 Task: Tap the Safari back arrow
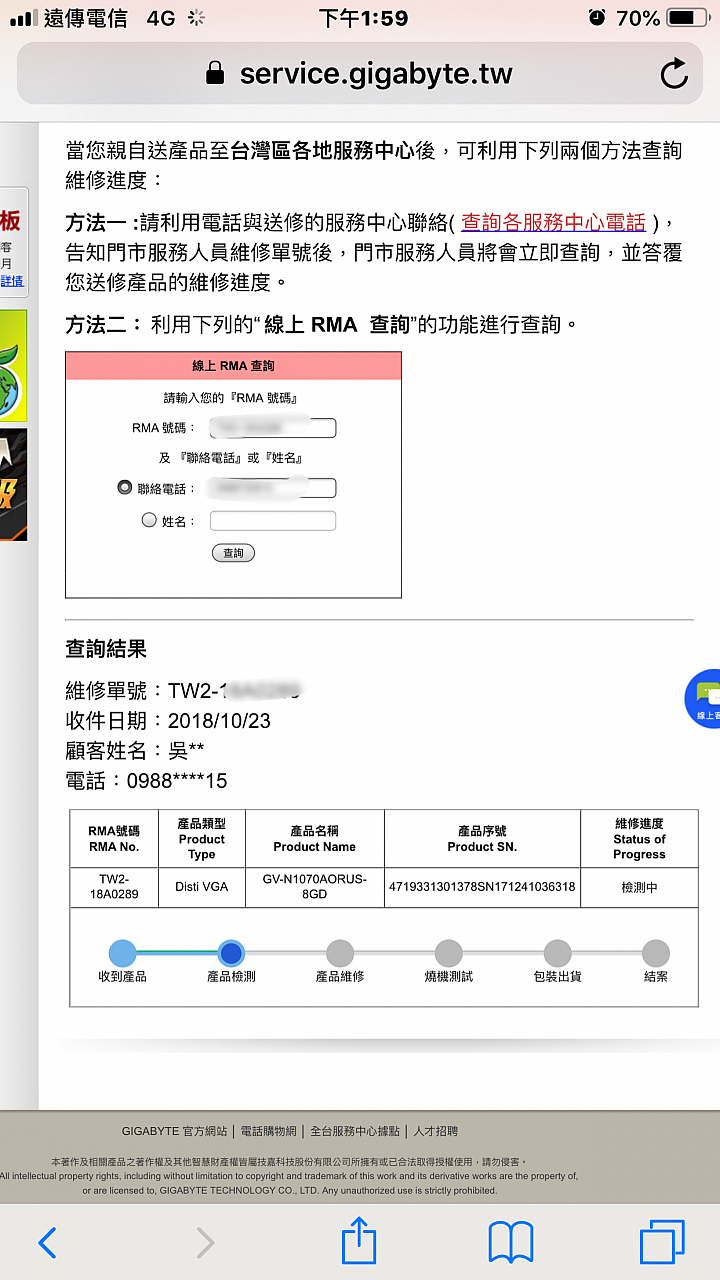47,1243
